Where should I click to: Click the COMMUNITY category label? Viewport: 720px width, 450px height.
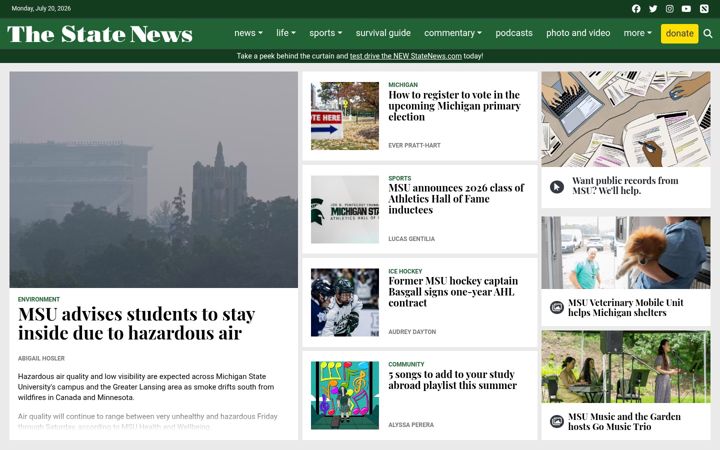(406, 364)
